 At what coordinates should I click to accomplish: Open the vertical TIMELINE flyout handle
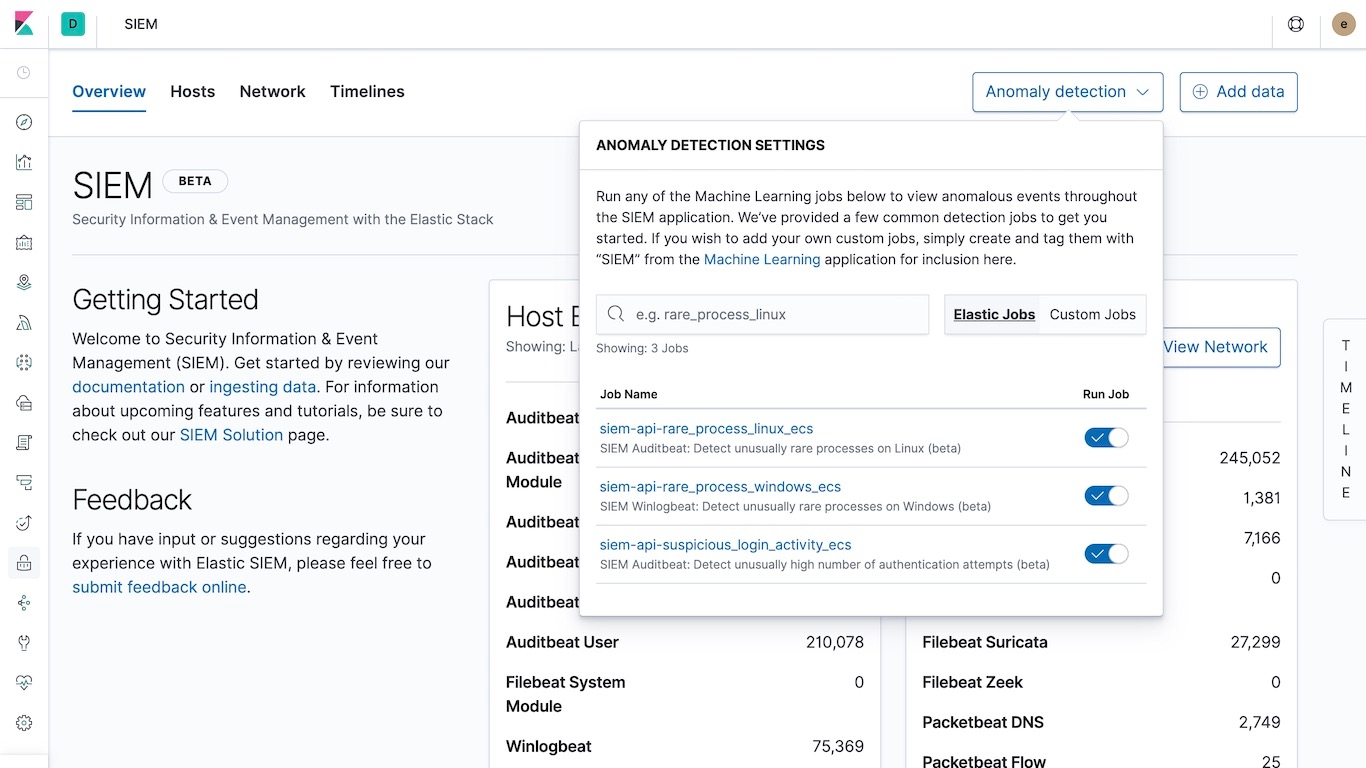click(1345, 419)
